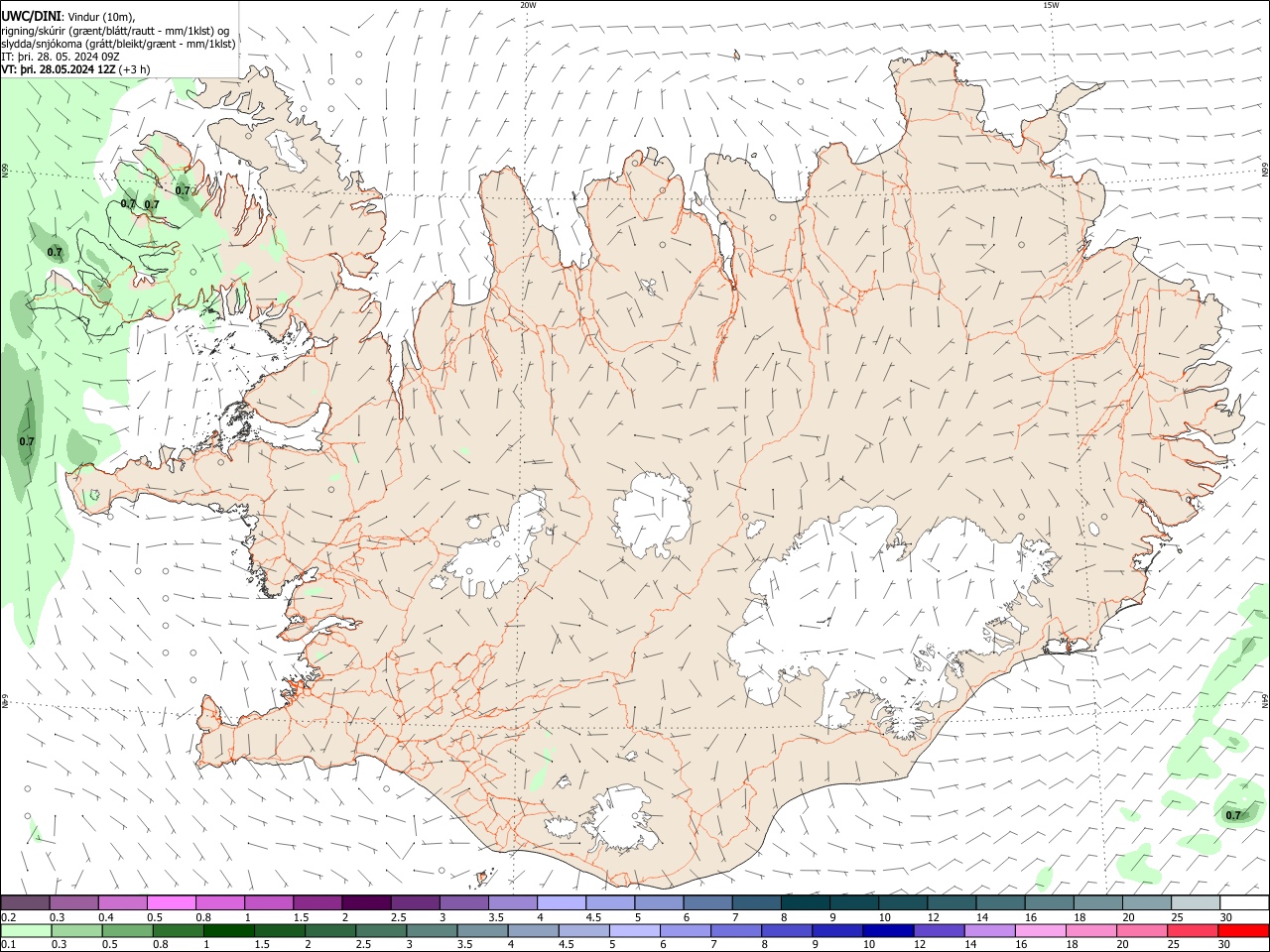Pick the palest green 0.1 swatch in the rain legend
The image size is (1270, 952).
click(26, 930)
